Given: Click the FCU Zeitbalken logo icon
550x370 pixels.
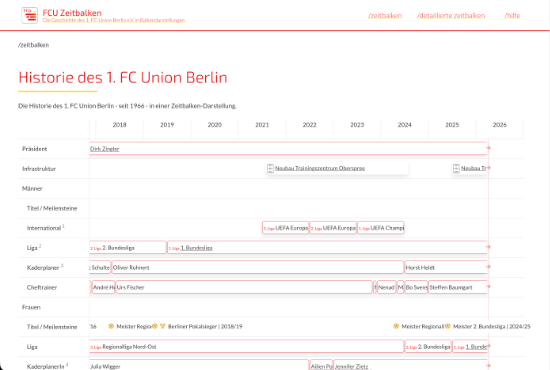Looking at the screenshot, I should (29, 15).
